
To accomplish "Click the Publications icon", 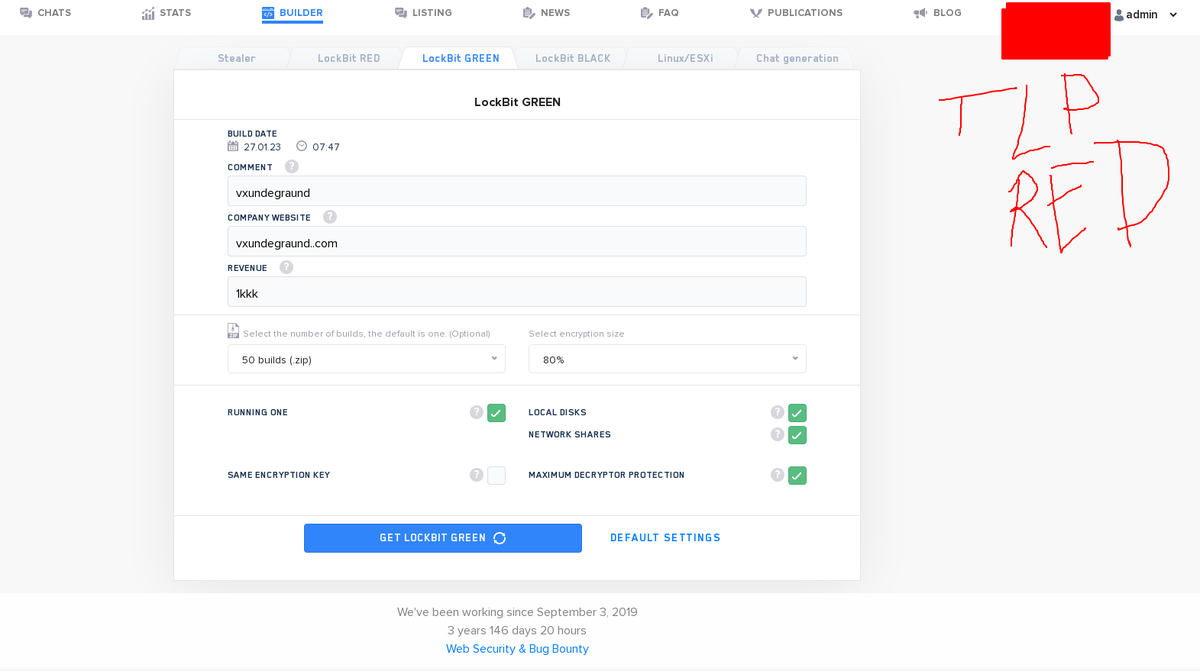I will 756,13.
